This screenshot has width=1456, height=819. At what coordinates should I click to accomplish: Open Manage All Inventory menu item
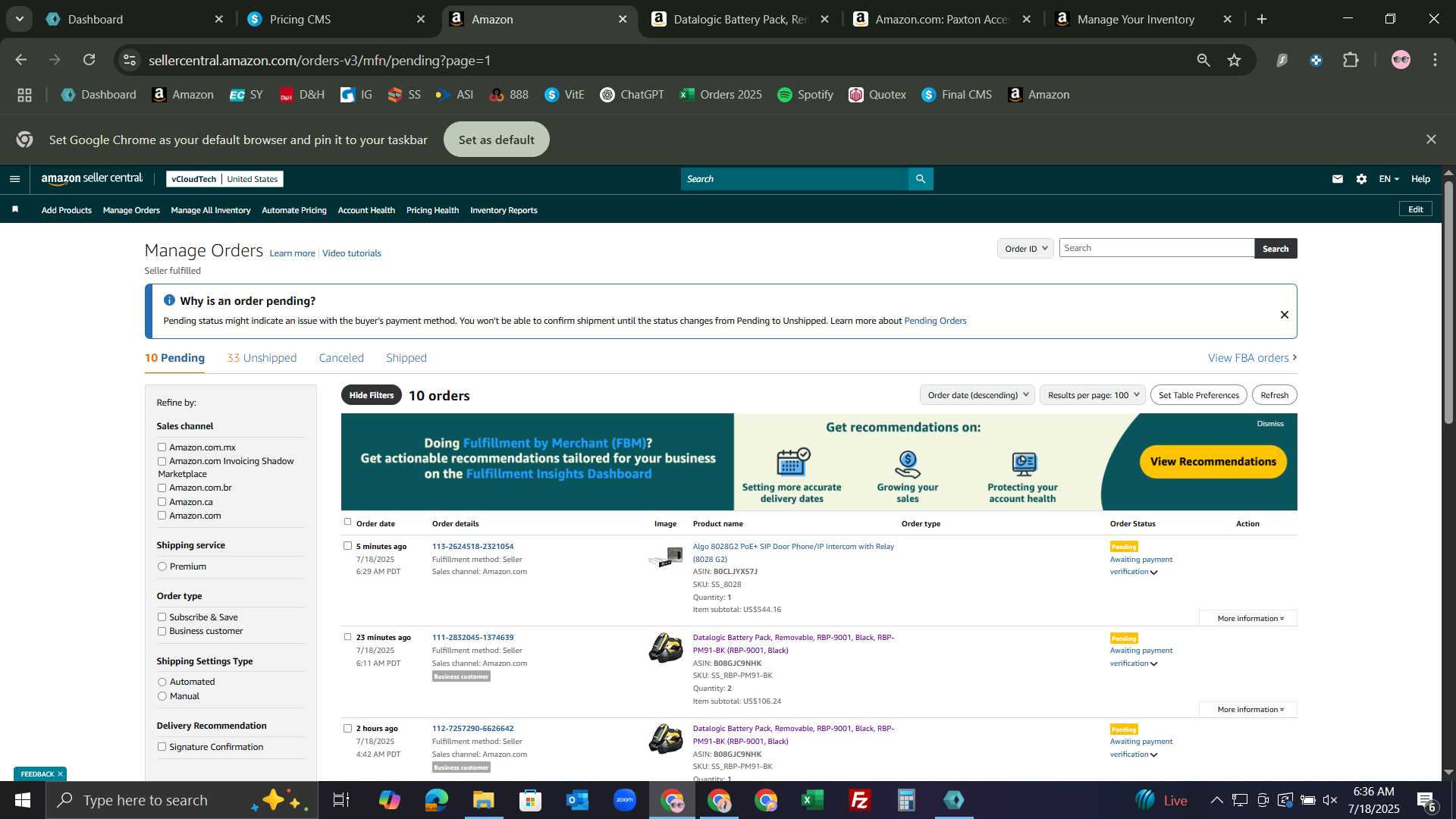point(211,210)
